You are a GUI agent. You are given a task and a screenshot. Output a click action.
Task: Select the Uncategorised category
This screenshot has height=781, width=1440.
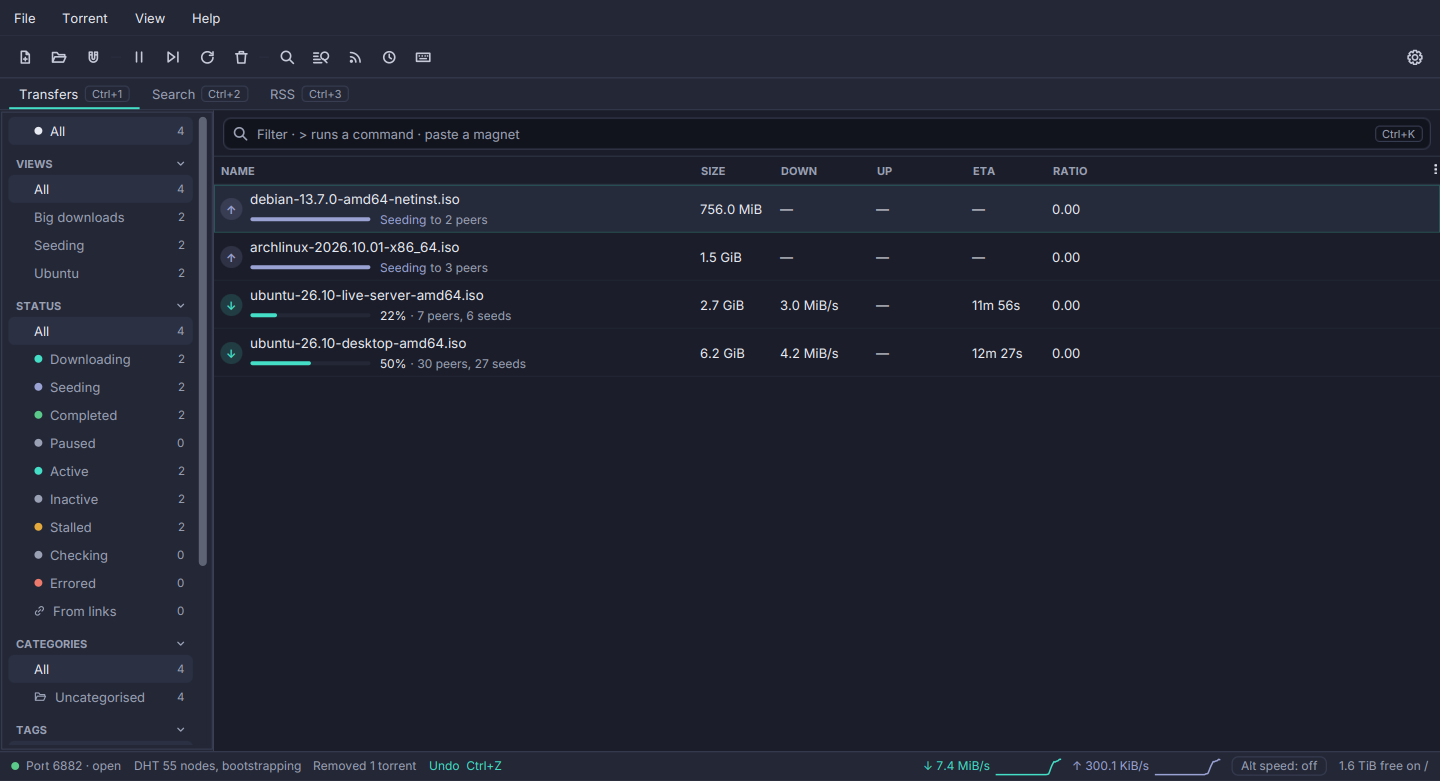pyautogui.click(x=101, y=697)
